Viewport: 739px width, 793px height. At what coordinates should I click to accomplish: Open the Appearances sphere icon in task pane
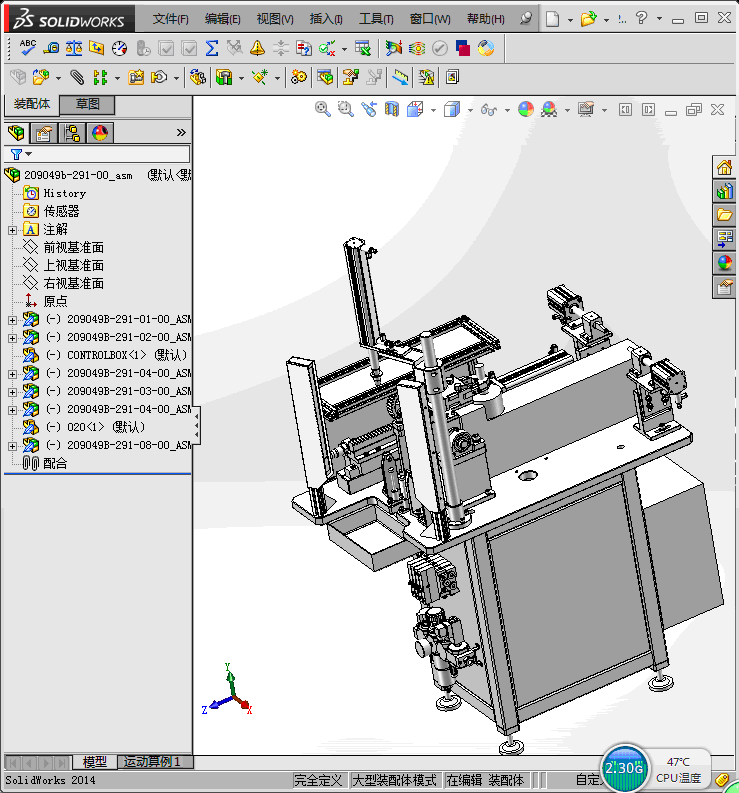(x=724, y=262)
